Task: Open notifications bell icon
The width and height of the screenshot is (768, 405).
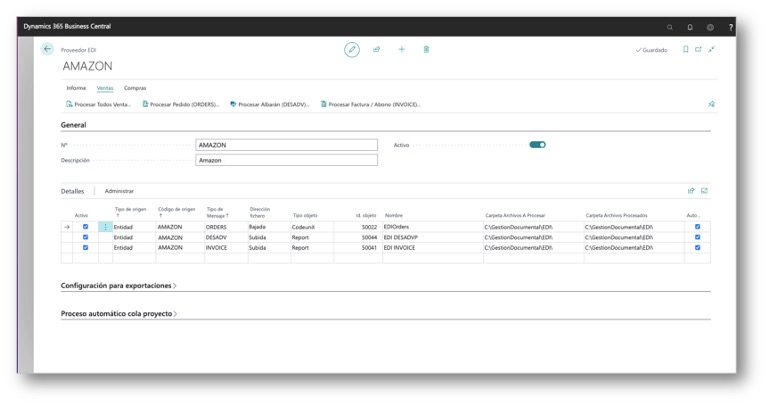Action: click(x=690, y=27)
